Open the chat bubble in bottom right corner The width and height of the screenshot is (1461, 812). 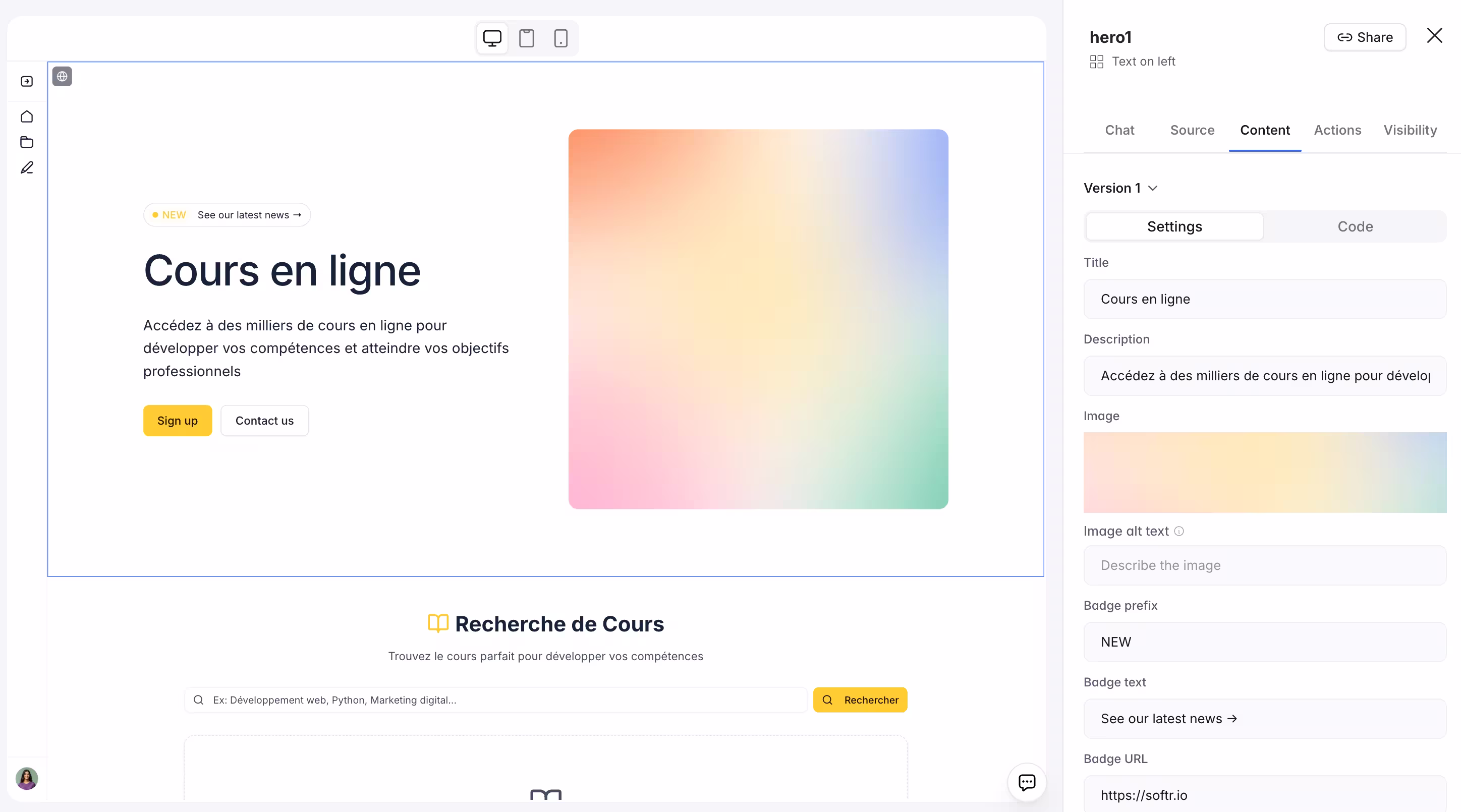(1027, 782)
